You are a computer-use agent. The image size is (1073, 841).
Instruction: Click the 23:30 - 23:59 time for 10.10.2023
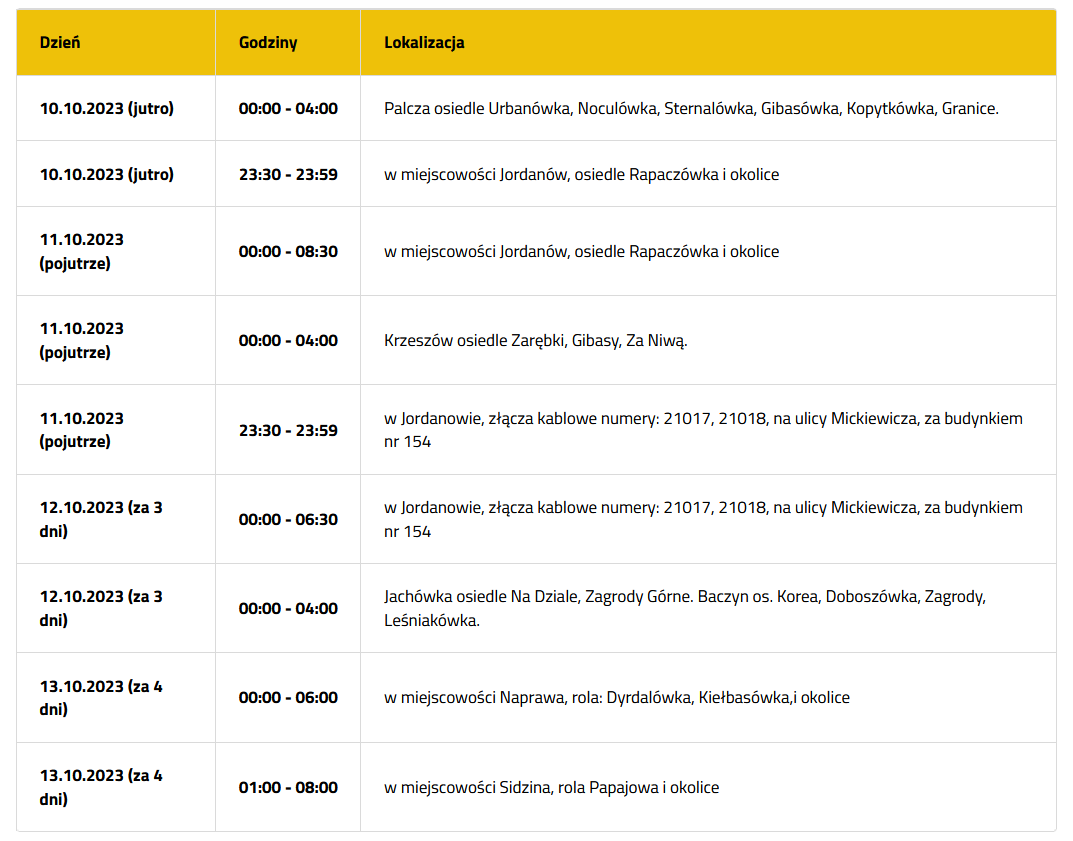288,174
